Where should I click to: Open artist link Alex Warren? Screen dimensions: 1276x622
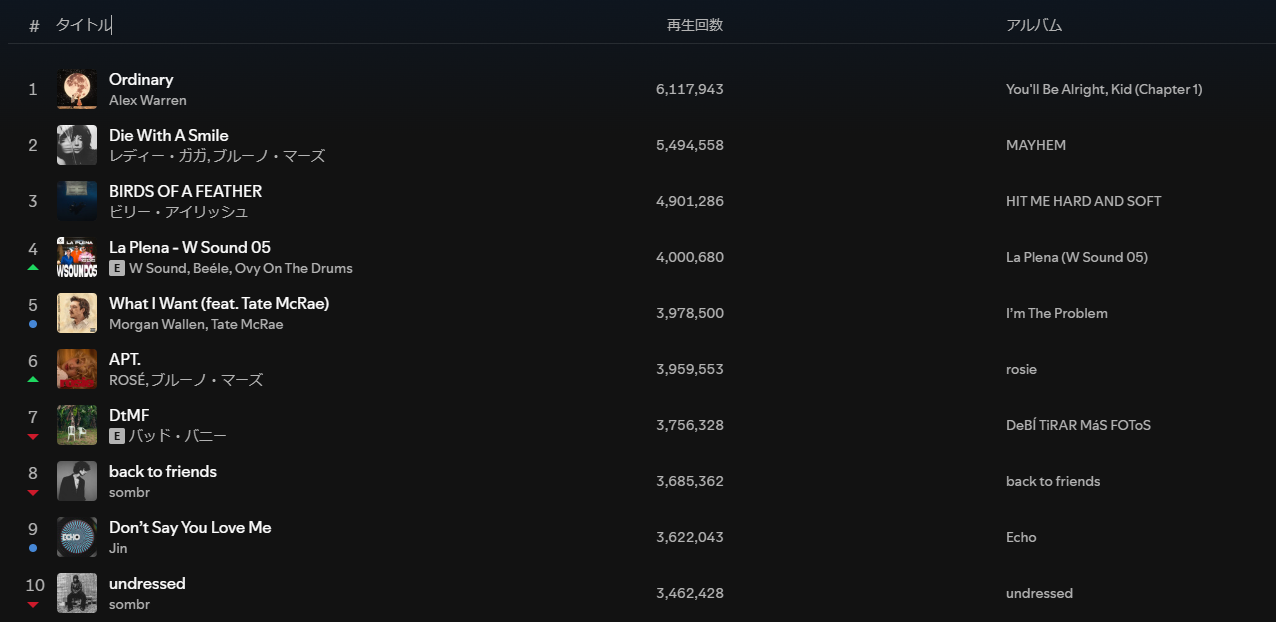[148, 100]
